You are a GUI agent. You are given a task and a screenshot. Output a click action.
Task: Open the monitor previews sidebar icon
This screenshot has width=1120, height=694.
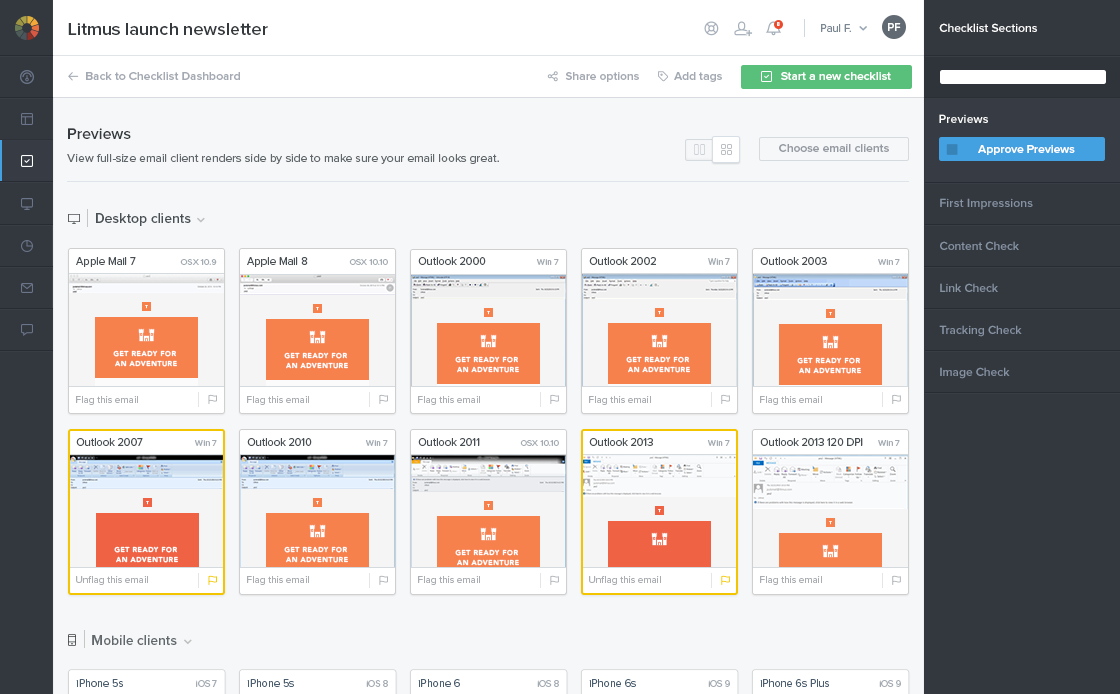click(26, 203)
